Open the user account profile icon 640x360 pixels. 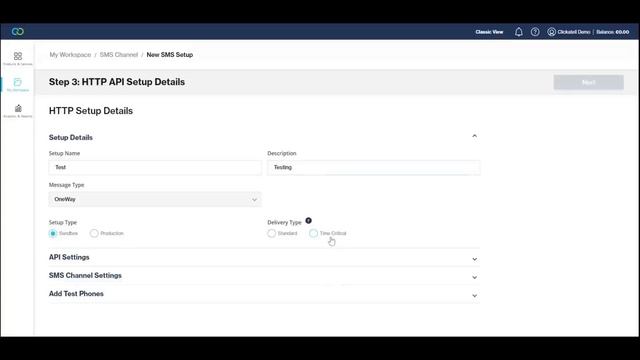[551, 32]
